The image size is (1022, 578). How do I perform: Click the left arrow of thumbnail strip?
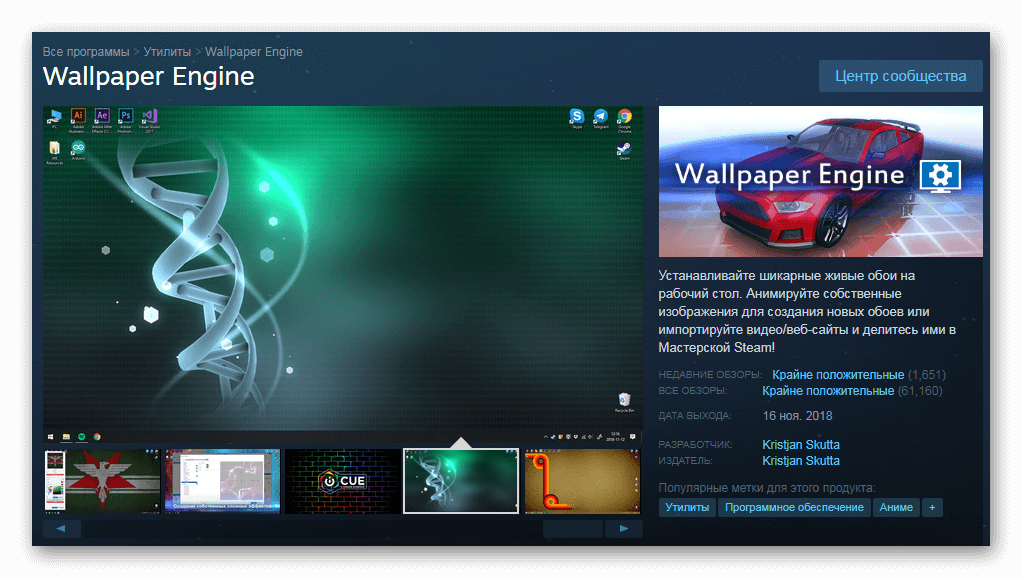pos(61,528)
